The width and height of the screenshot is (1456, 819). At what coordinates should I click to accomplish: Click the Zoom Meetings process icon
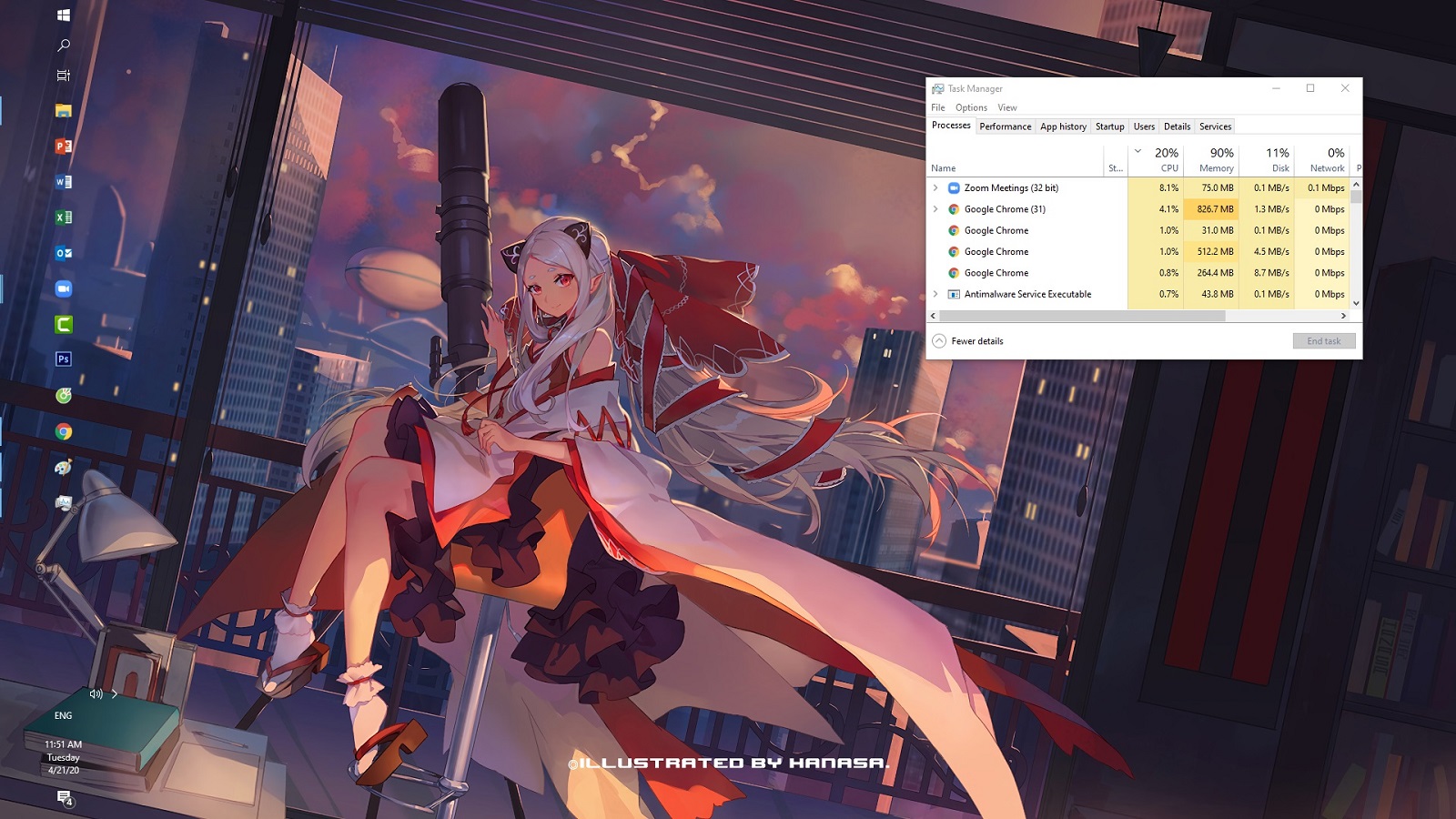point(954,188)
